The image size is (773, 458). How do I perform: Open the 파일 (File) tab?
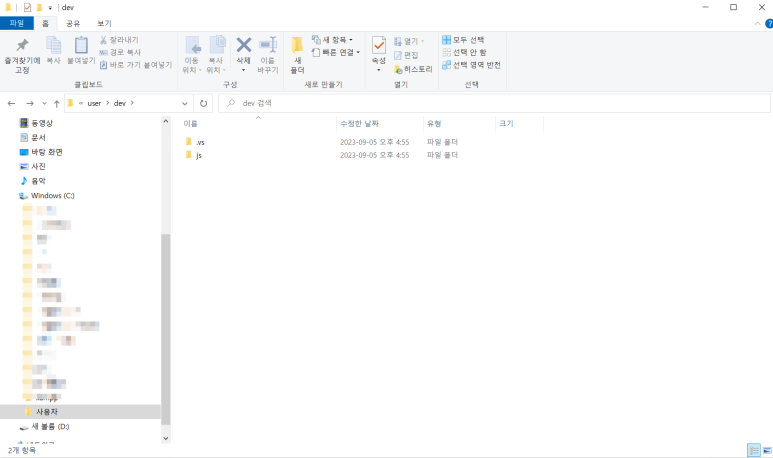coord(17,23)
